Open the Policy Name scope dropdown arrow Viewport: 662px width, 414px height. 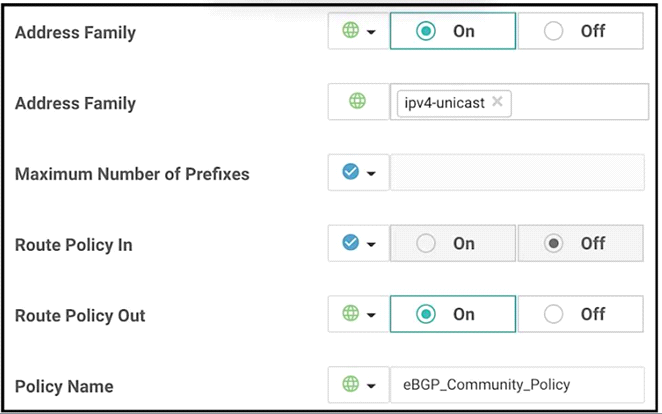point(371,386)
